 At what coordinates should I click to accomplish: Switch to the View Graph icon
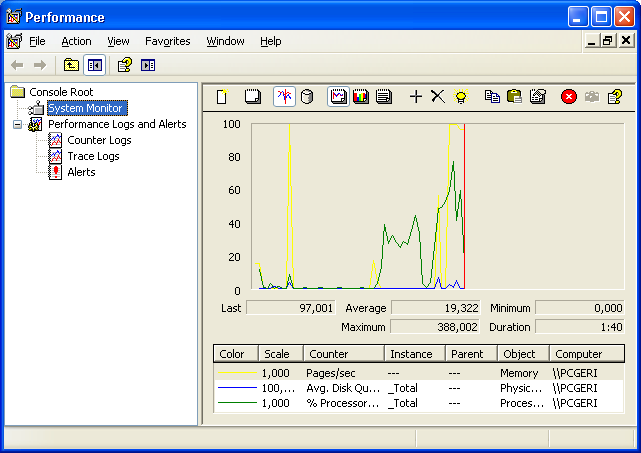[338, 97]
